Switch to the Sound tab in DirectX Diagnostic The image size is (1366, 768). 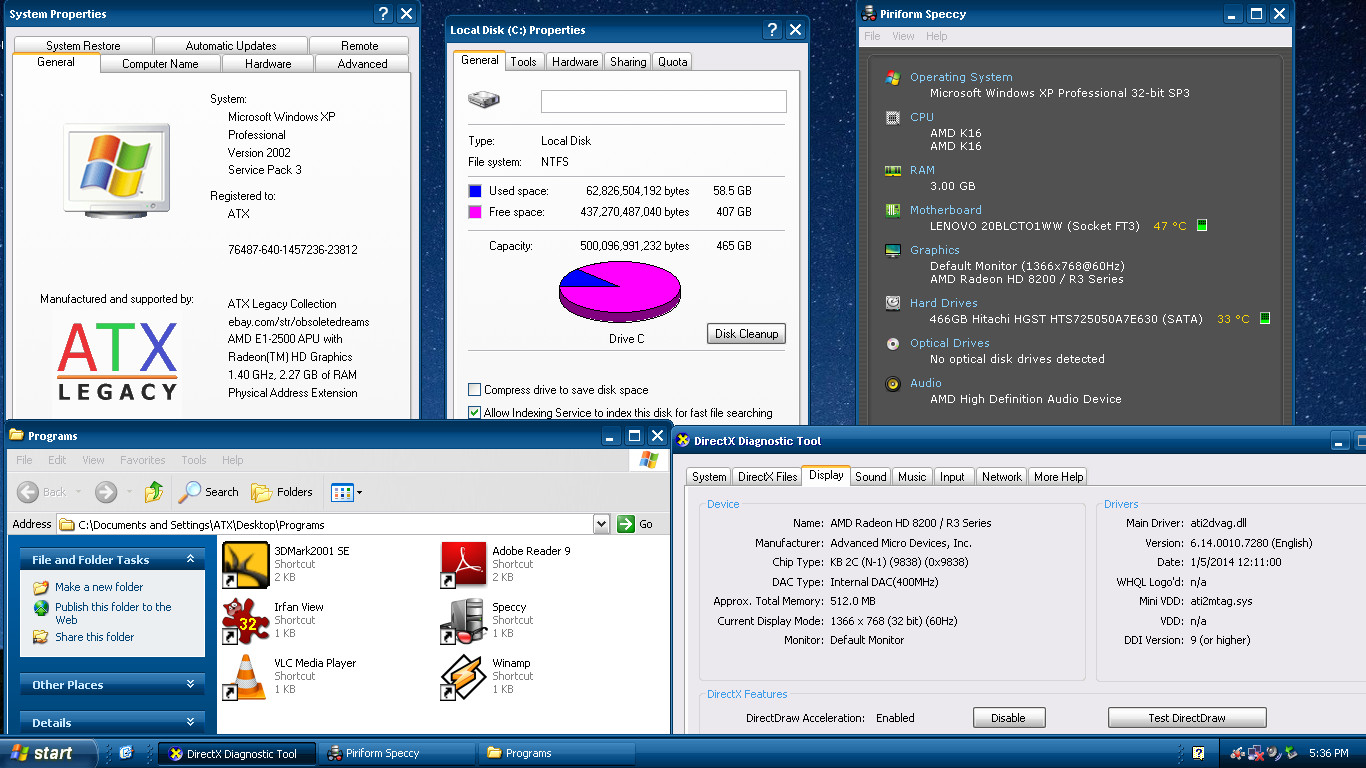point(870,476)
